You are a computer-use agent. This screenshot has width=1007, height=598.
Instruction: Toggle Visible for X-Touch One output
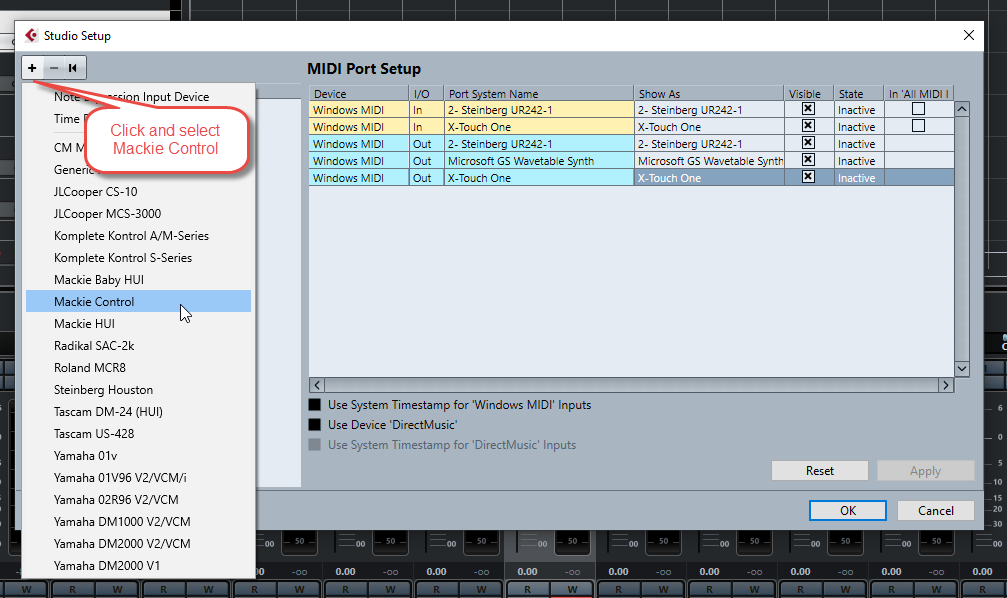tap(808, 177)
